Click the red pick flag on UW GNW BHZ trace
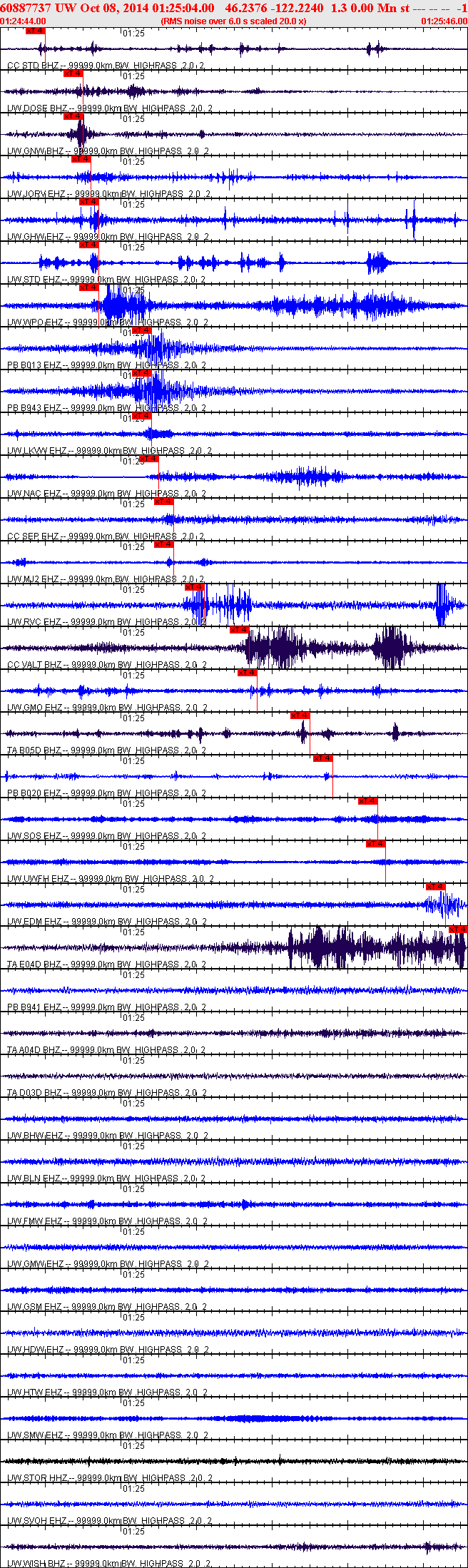Image resolution: width=468 pixels, height=1568 pixels. 73,116
